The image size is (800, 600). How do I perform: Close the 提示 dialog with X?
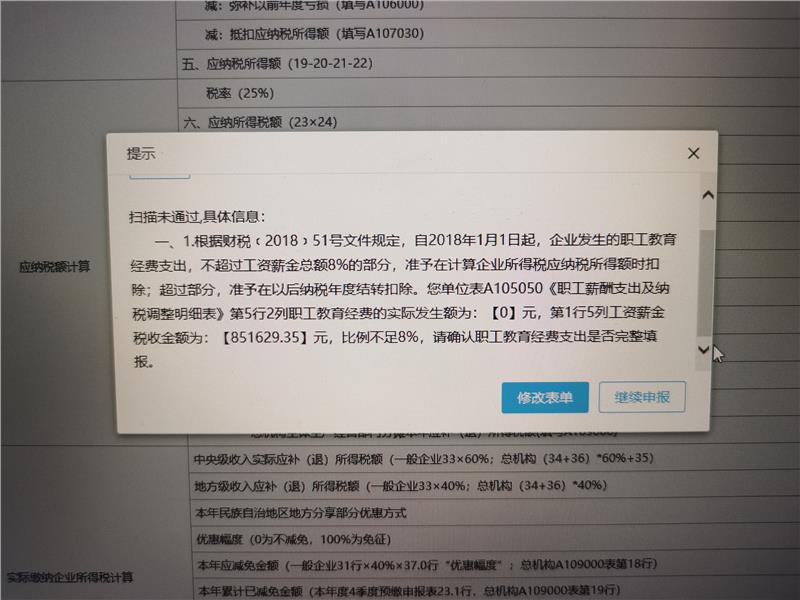694,153
